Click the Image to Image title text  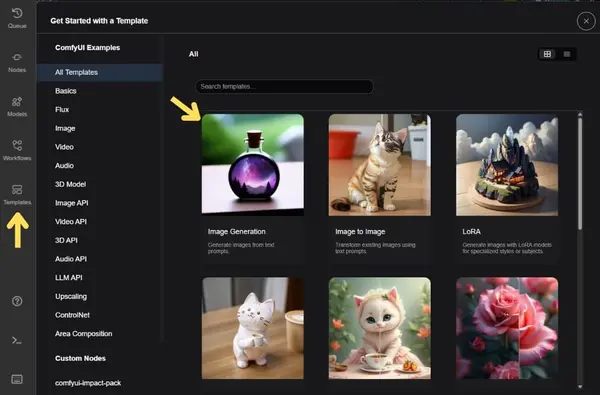[360, 232]
